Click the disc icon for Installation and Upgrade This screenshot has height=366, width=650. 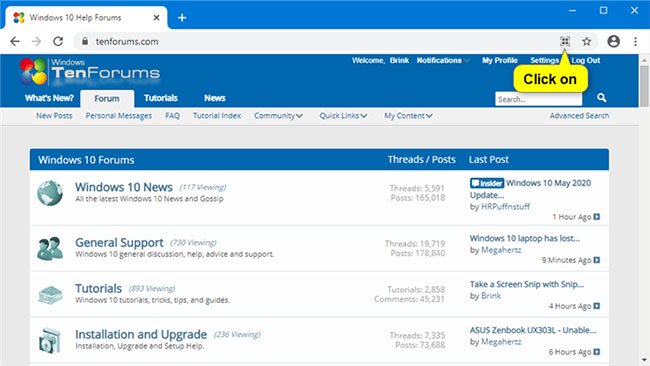[50, 340]
